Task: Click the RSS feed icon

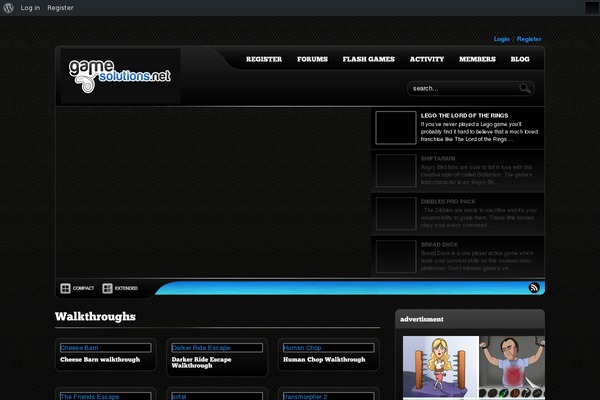Action: (534, 287)
